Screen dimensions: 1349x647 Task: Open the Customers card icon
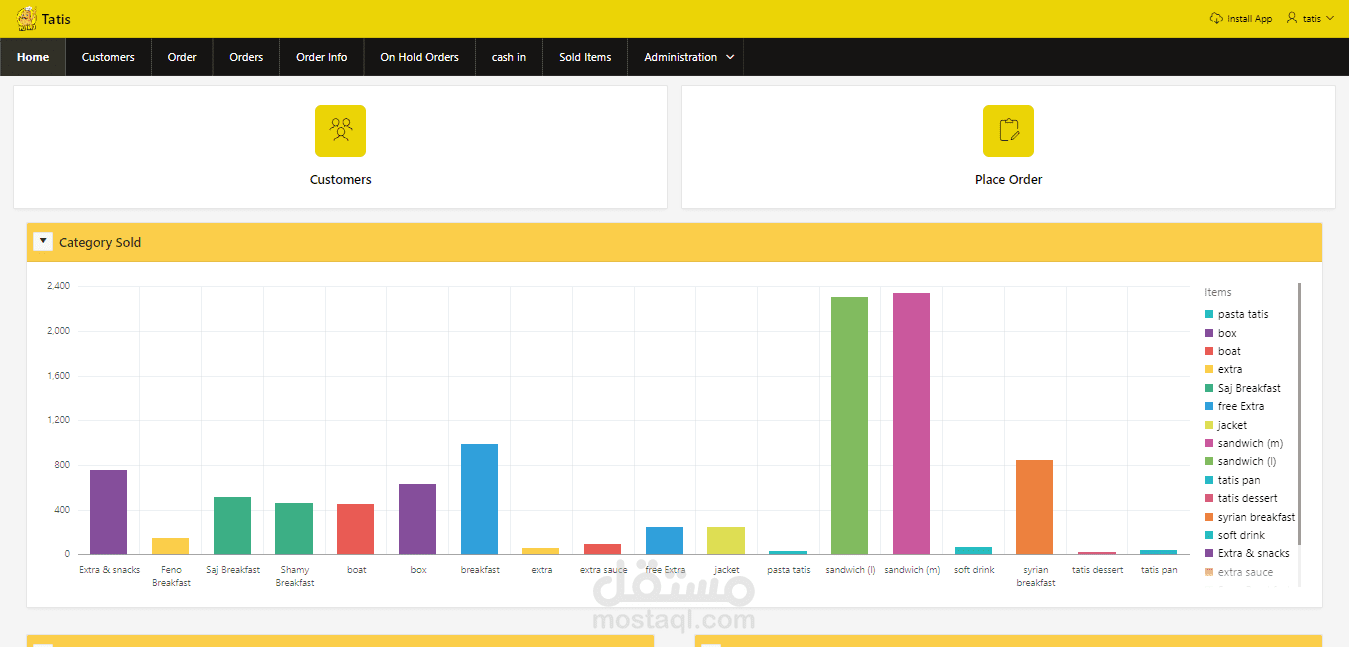point(340,131)
